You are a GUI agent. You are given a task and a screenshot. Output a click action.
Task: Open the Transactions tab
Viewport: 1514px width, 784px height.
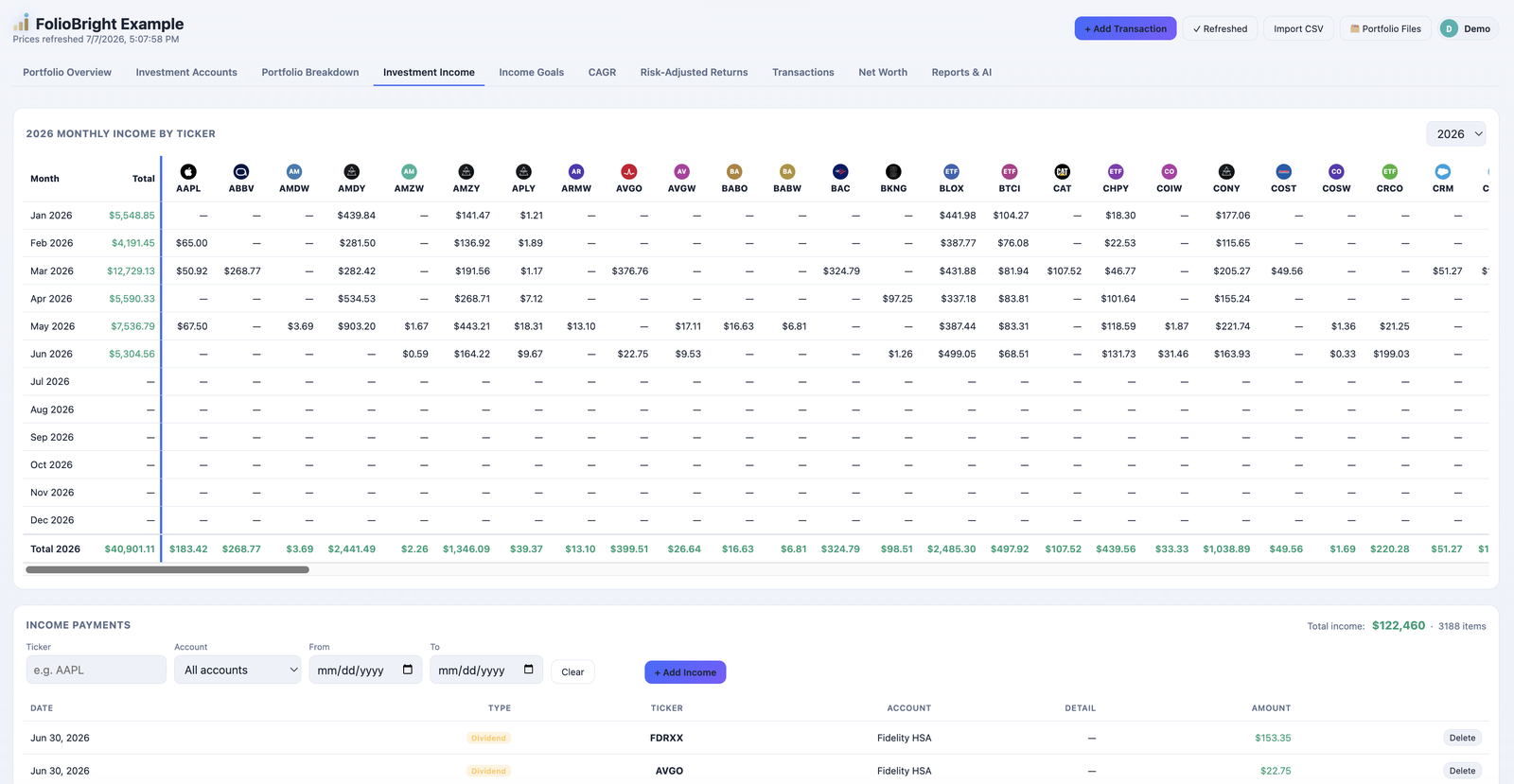tap(803, 72)
